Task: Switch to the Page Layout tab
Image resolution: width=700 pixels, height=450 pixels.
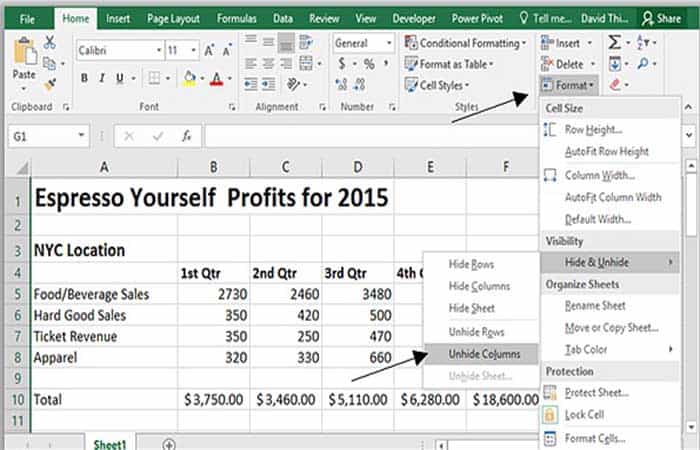Action: pos(173,19)
